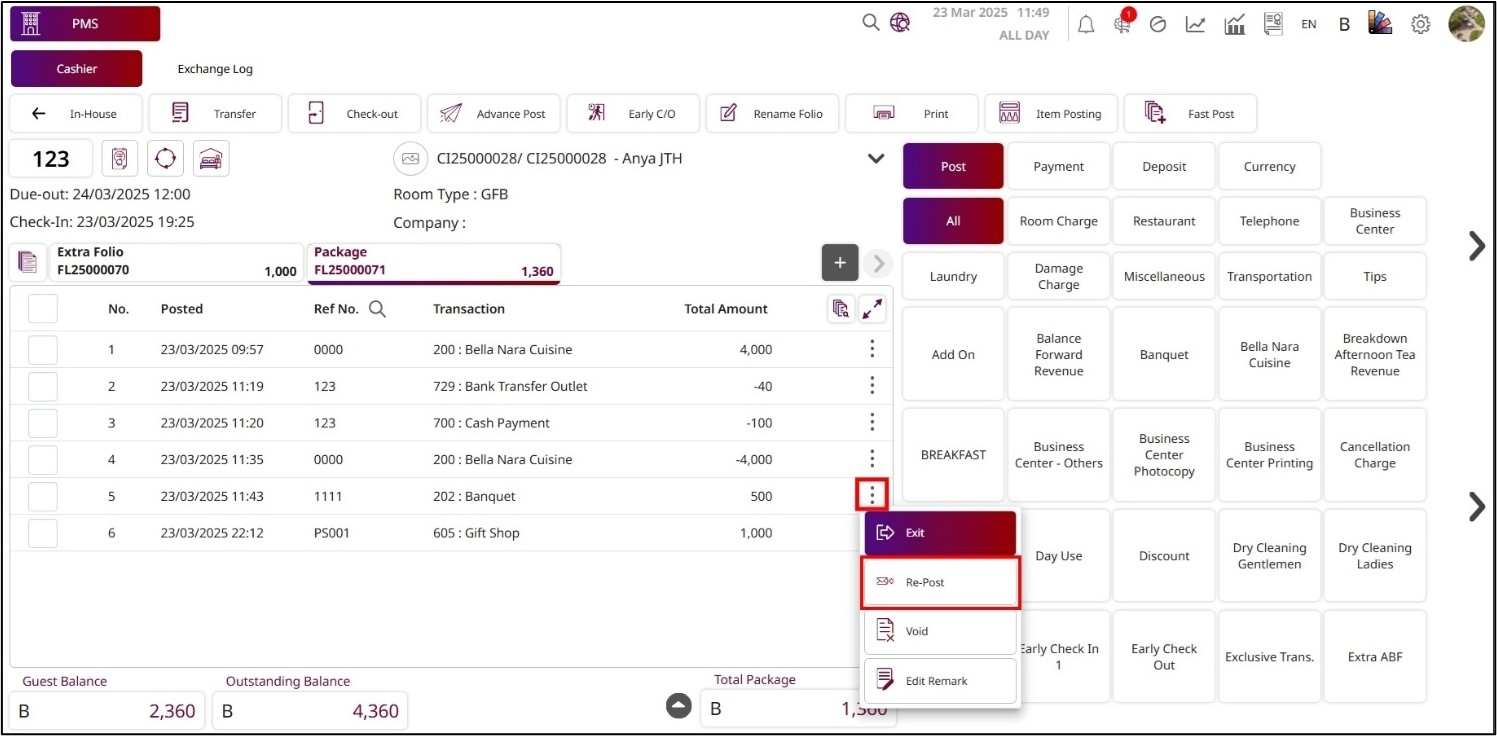Viewport: 1497px width, 736px height.
Task: Click the room number 123 field
Action: pyautogui.click(x=51, y=159)
